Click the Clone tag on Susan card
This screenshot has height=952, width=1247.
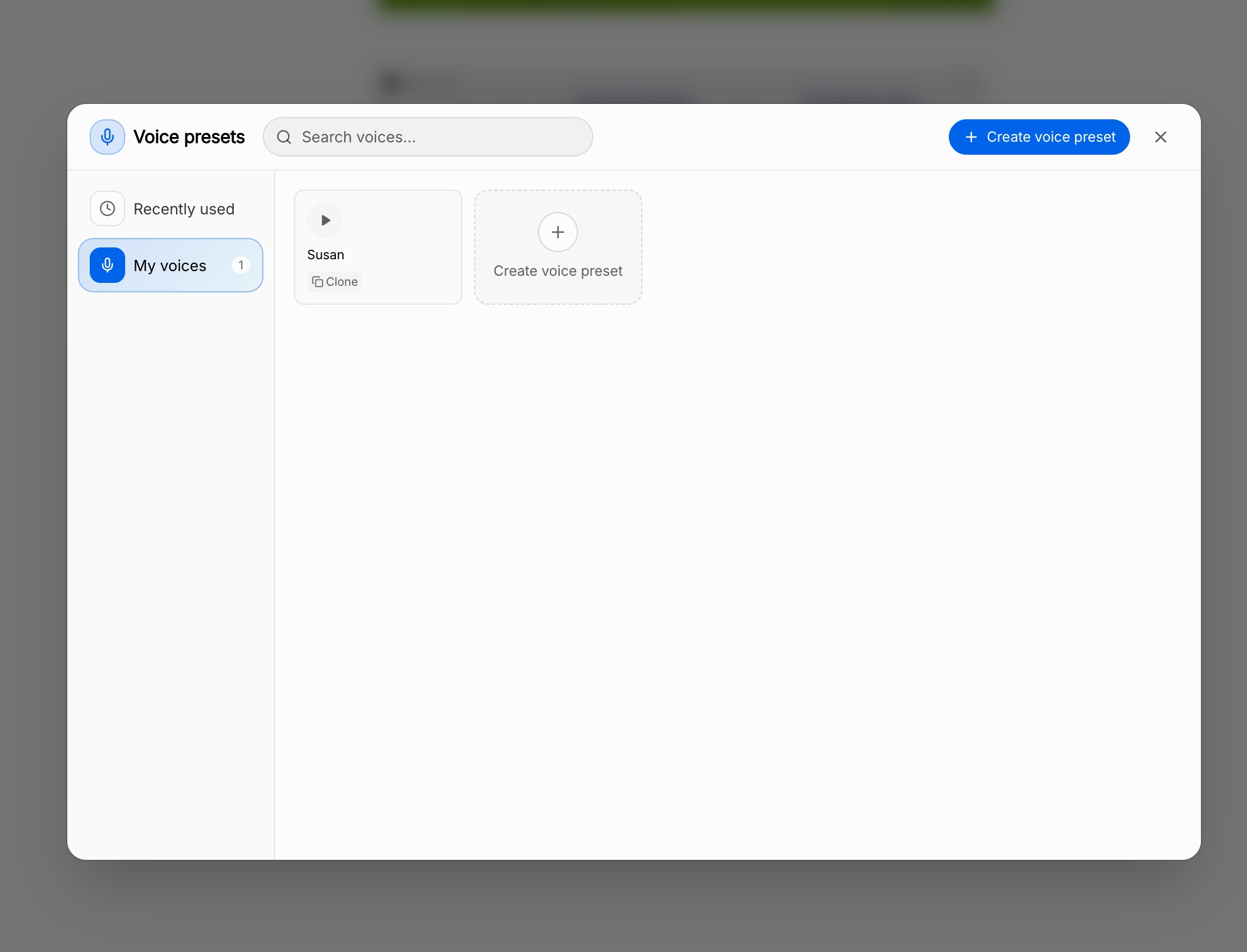tap(335, 282)
